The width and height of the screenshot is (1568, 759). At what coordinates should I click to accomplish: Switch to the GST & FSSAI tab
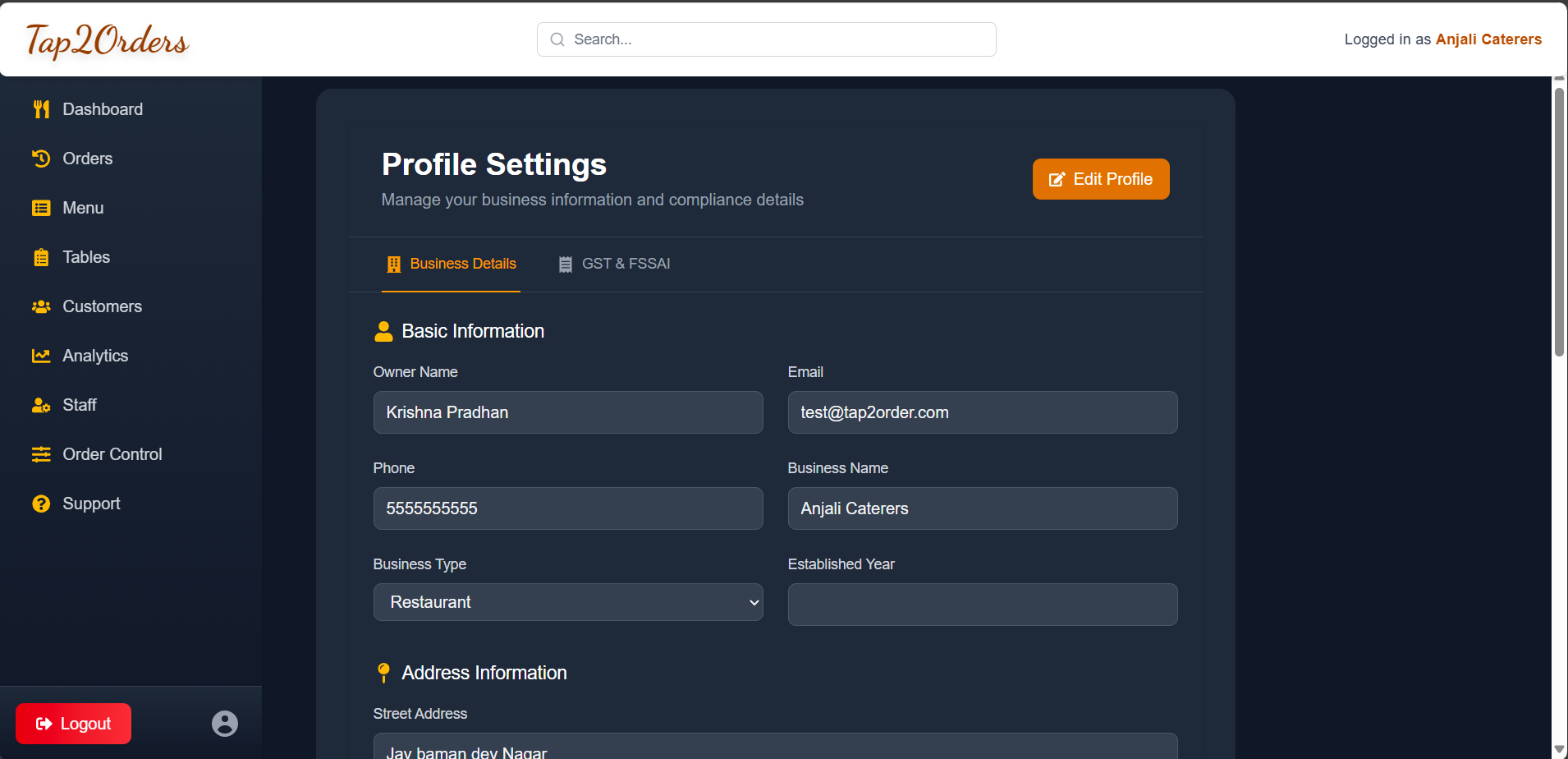(x=614, y=264)
